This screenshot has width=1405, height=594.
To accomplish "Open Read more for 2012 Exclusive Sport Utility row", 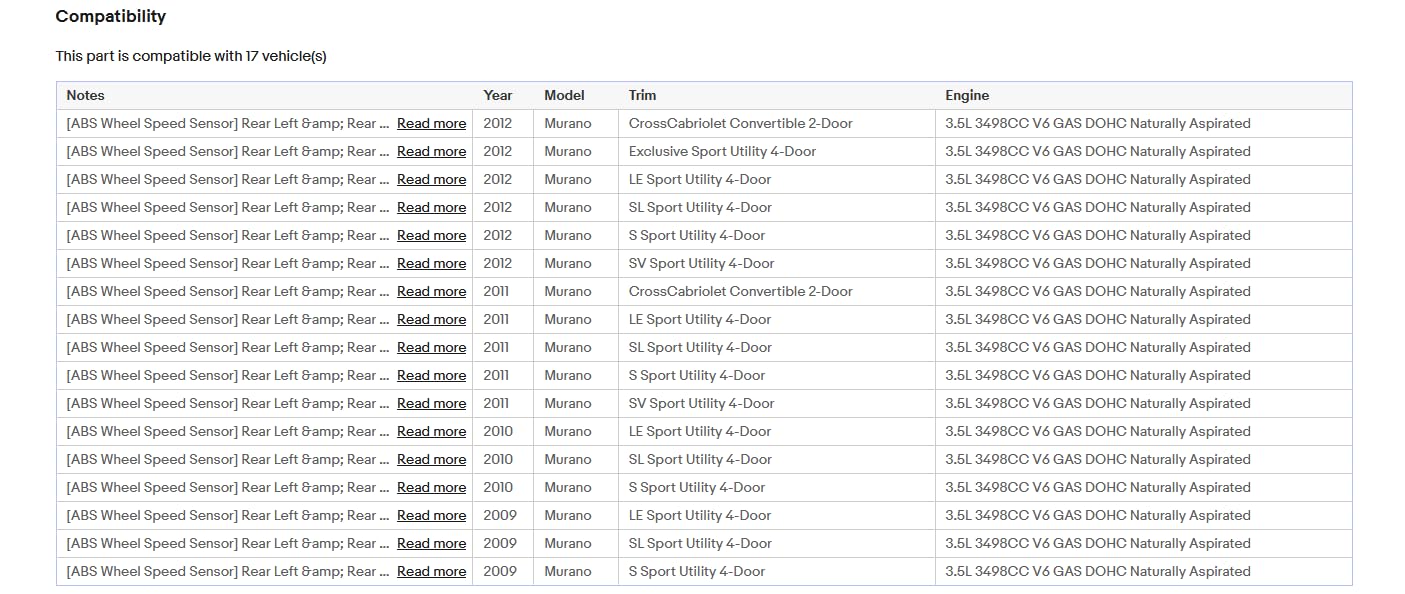I will click(431, 151).
